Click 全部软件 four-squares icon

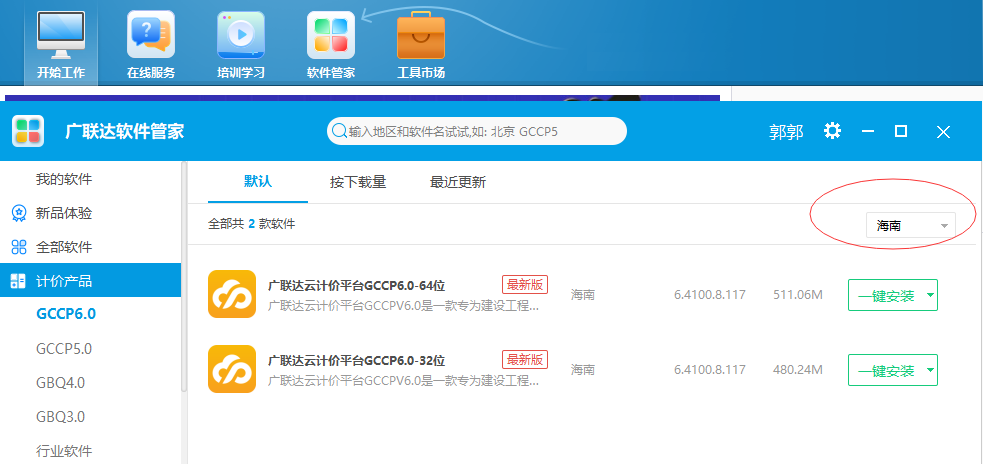coord(19,247)
